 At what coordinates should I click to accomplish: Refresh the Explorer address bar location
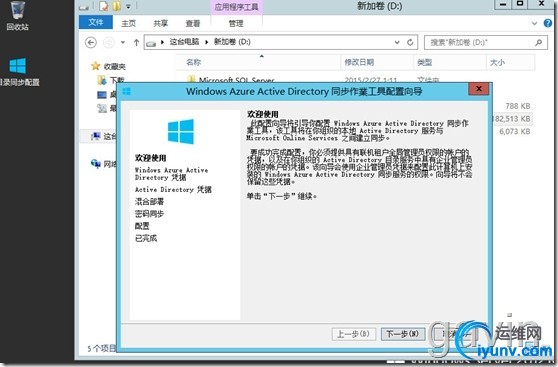tap(410, 42)
